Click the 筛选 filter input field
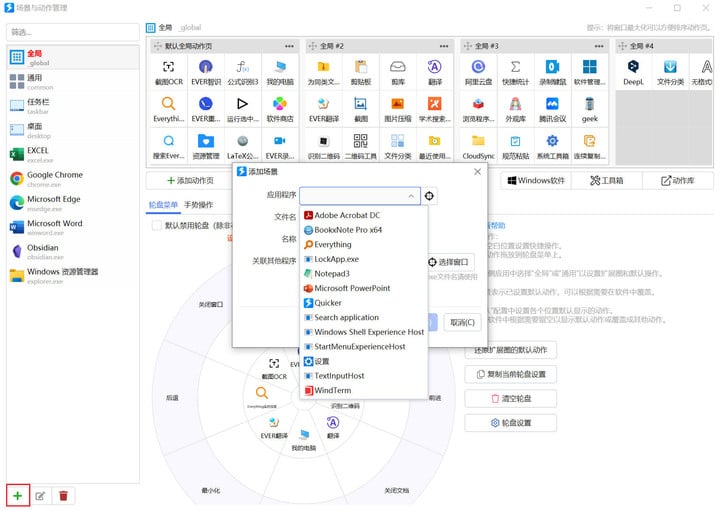The height and width of the screenshot is (511, 720). [73, 32]
